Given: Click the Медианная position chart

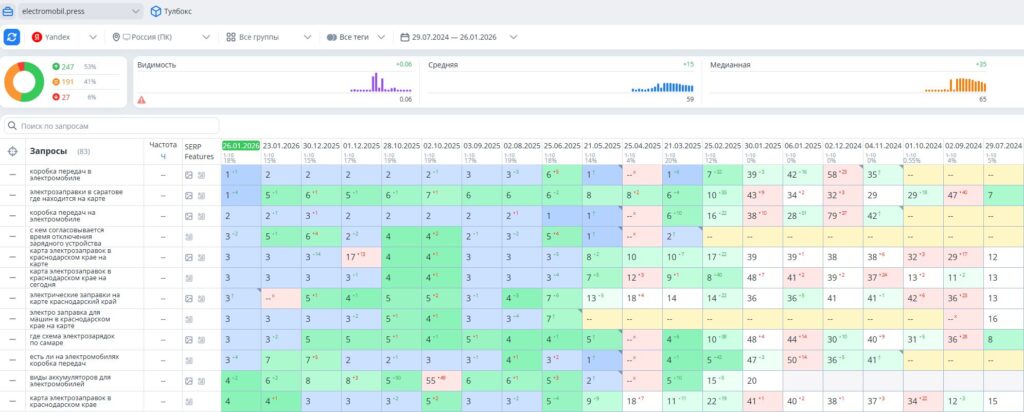Looking at the screenshot, I should point(848,82).
